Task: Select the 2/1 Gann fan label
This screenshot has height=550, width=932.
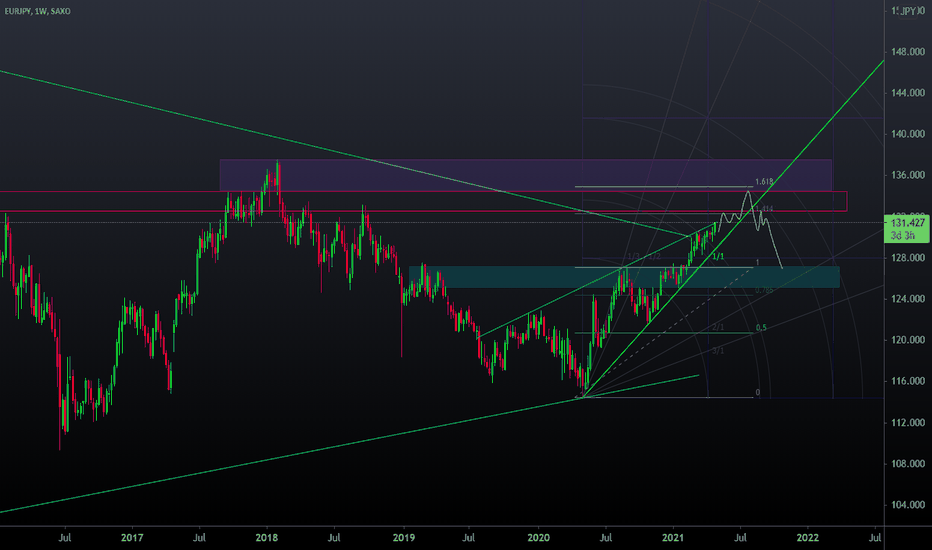Action: pos(718,328)
